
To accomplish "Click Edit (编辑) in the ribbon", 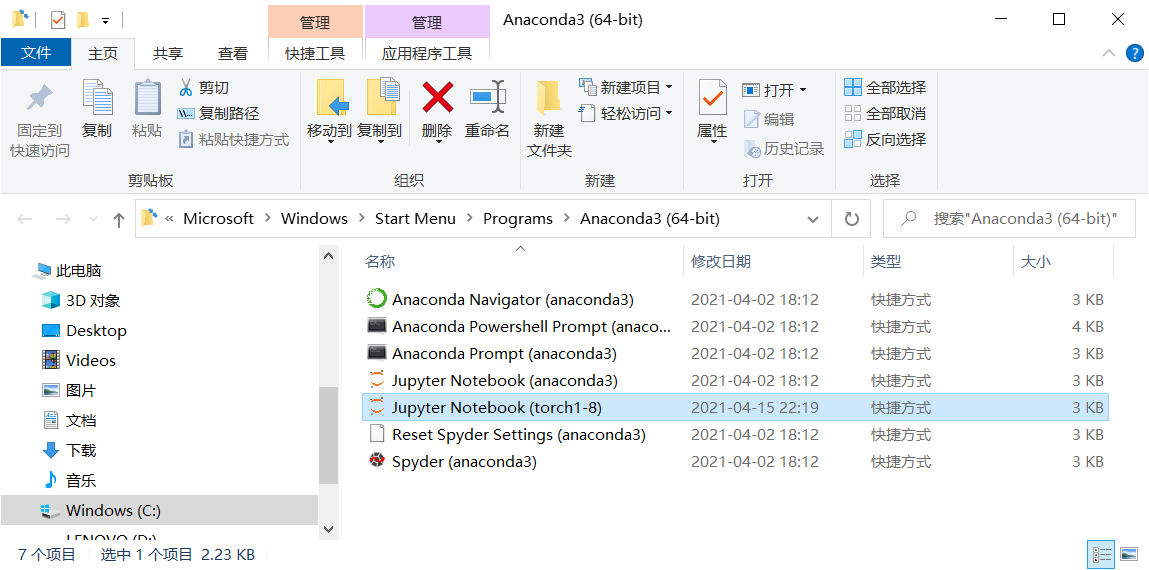I will 769,119.
